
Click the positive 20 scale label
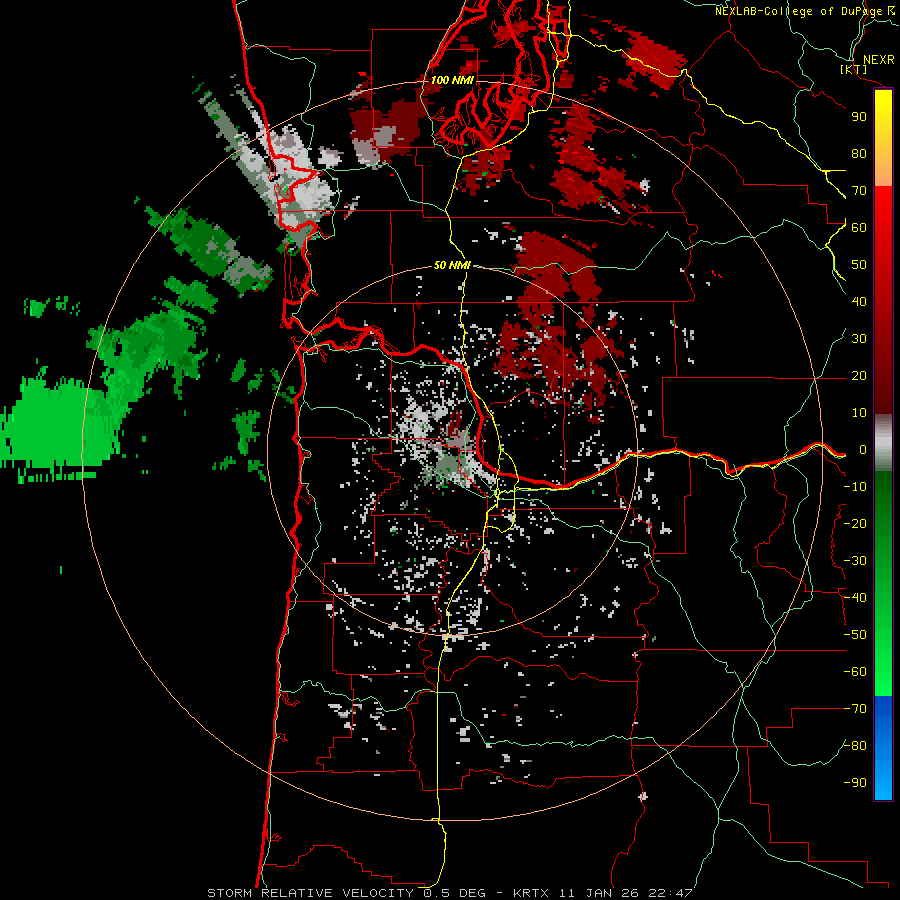pos(859,375)
